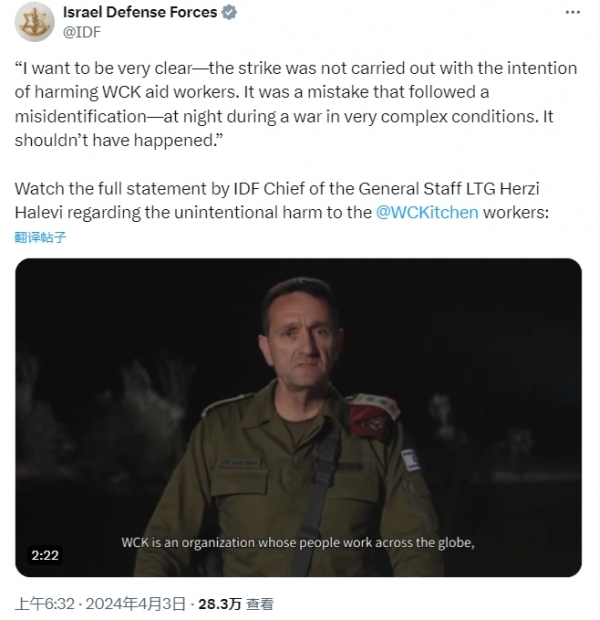Click the video subtitle about WCK organization
The image size is (600, 620).
click(x=298, y=542)
